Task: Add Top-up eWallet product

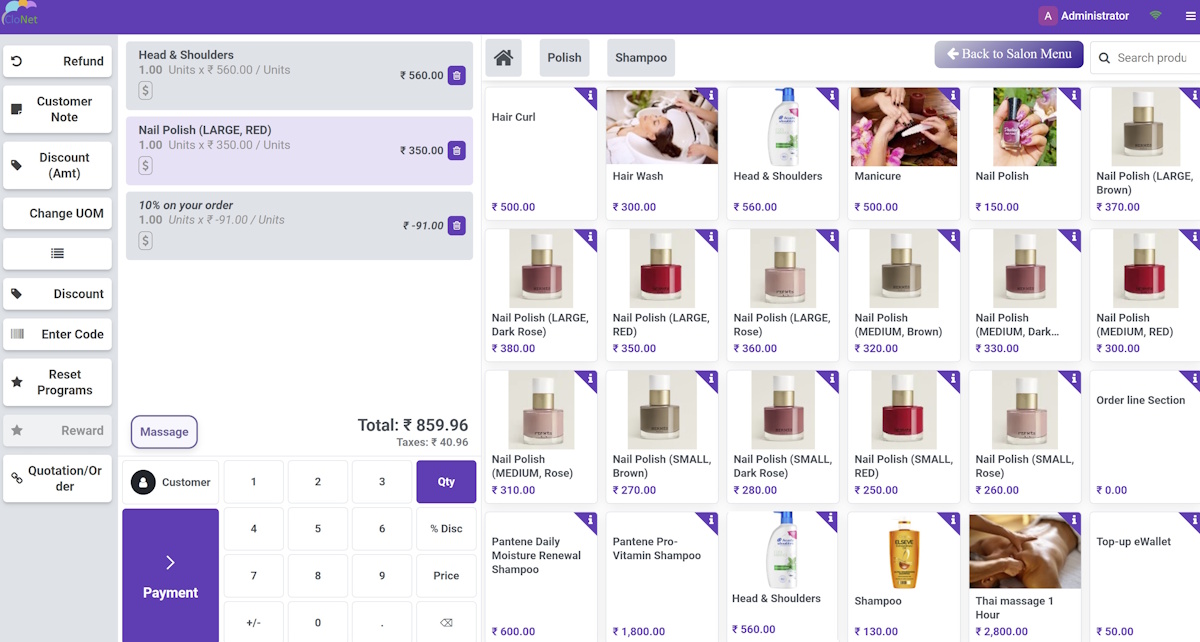Action: click(1145, 577)
